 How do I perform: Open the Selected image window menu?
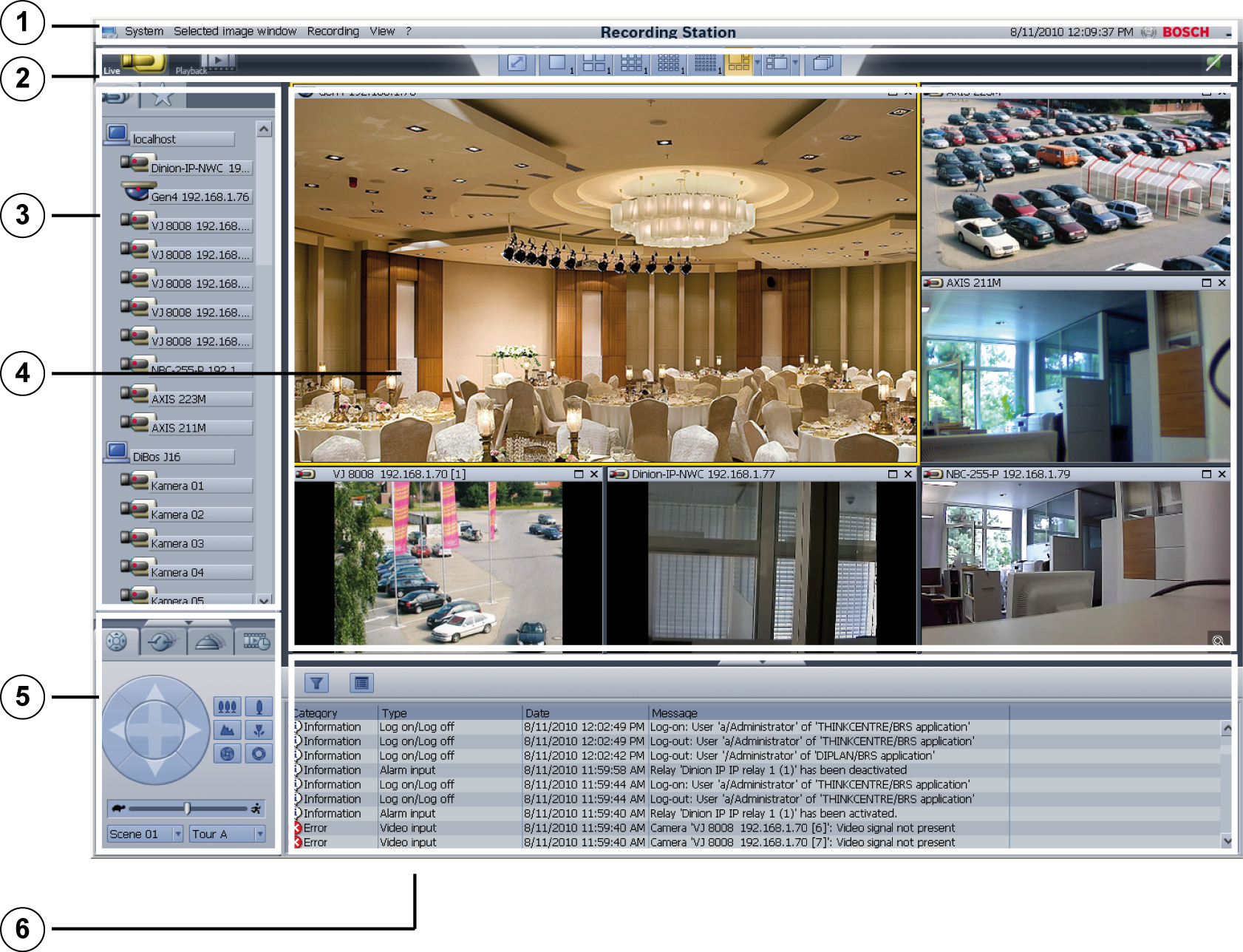click(x=235, y=31)
